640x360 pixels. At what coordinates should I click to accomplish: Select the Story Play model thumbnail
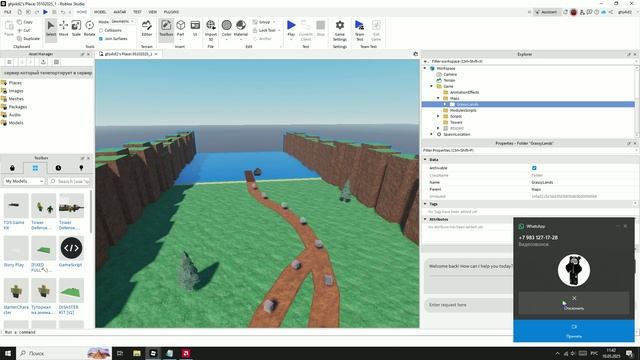(16, 248)
